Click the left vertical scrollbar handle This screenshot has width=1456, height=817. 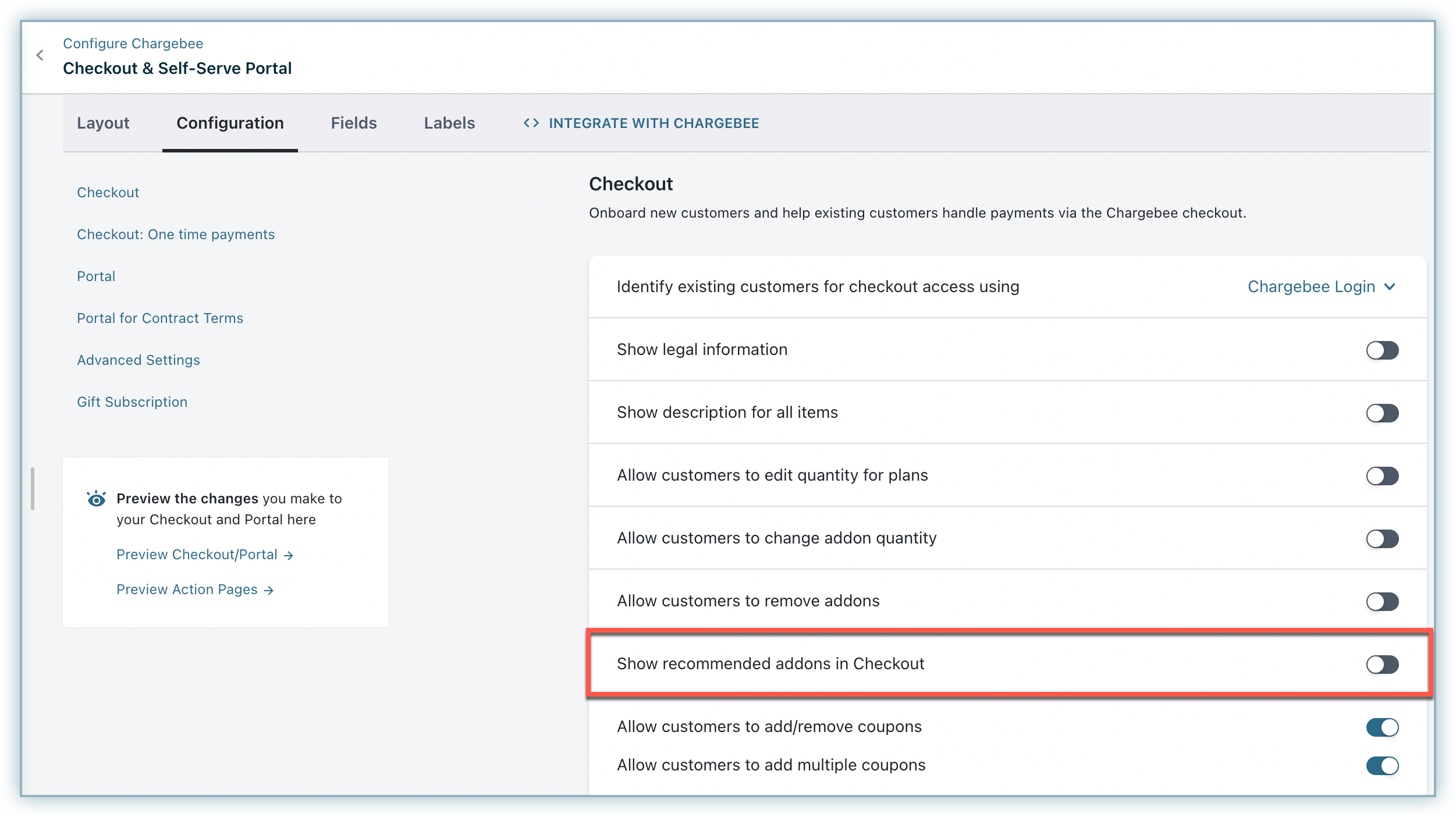point(33,489)
